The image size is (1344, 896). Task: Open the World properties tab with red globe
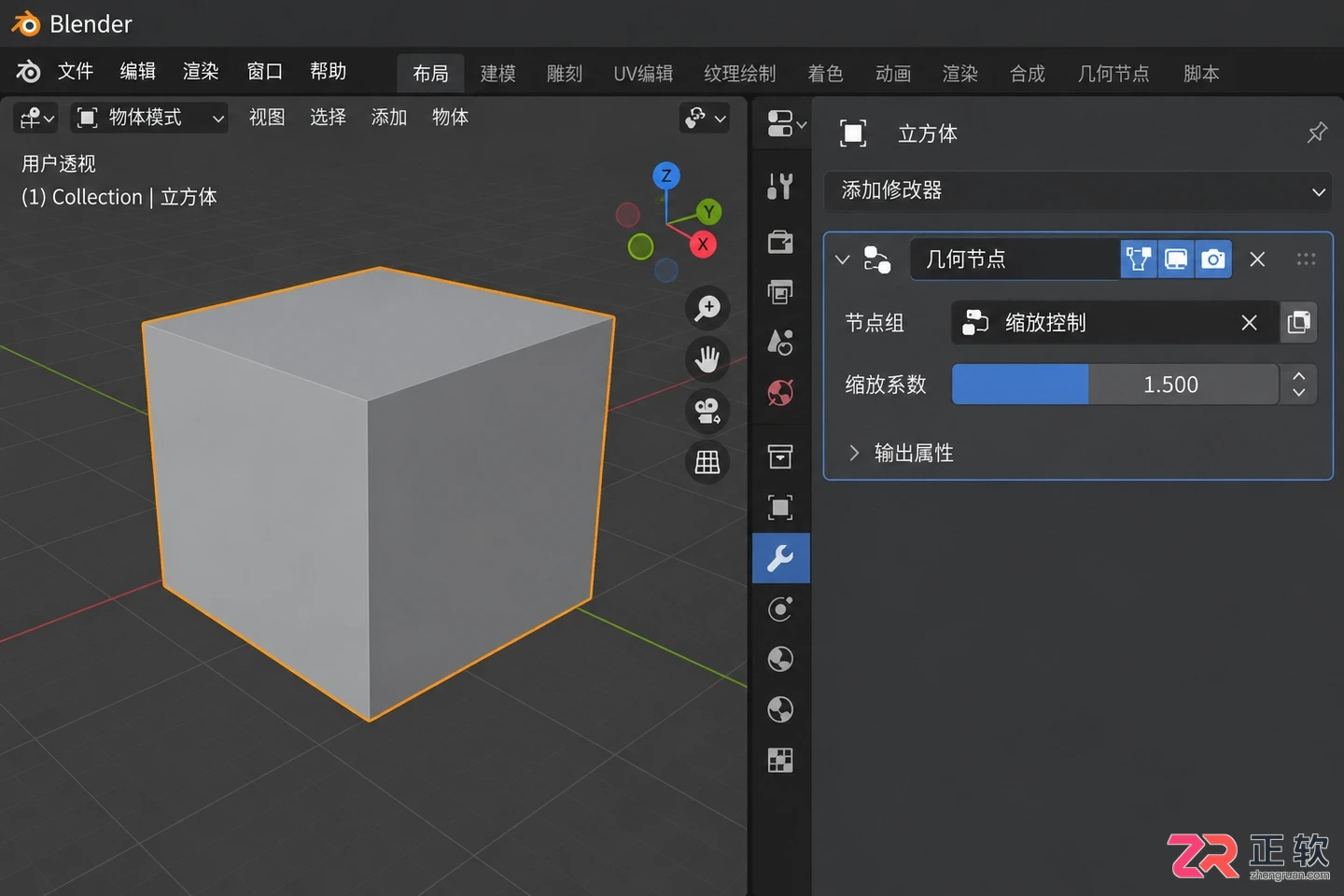[x=780, y=392]
